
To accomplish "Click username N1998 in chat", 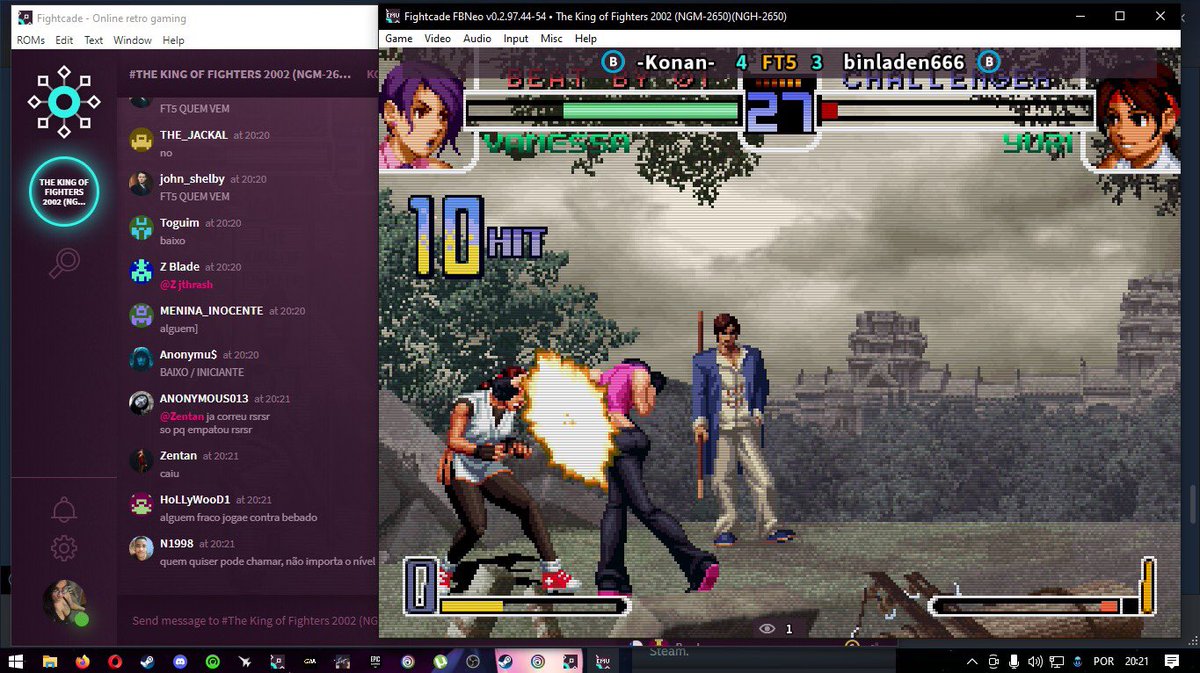I will tap(177, 543).
